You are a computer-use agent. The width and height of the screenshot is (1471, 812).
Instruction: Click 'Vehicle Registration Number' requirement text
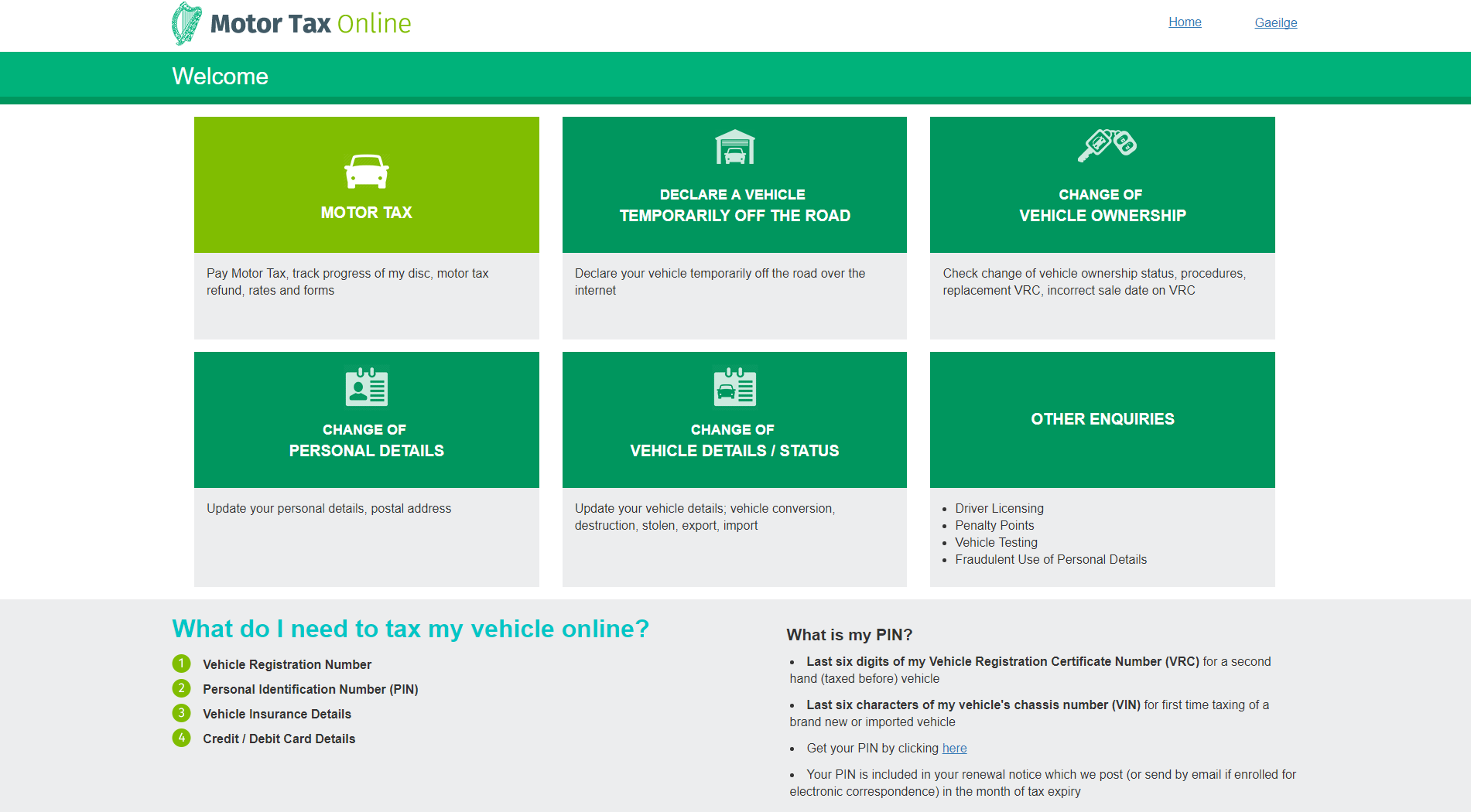pyautogui.click(x=287, y=664)
